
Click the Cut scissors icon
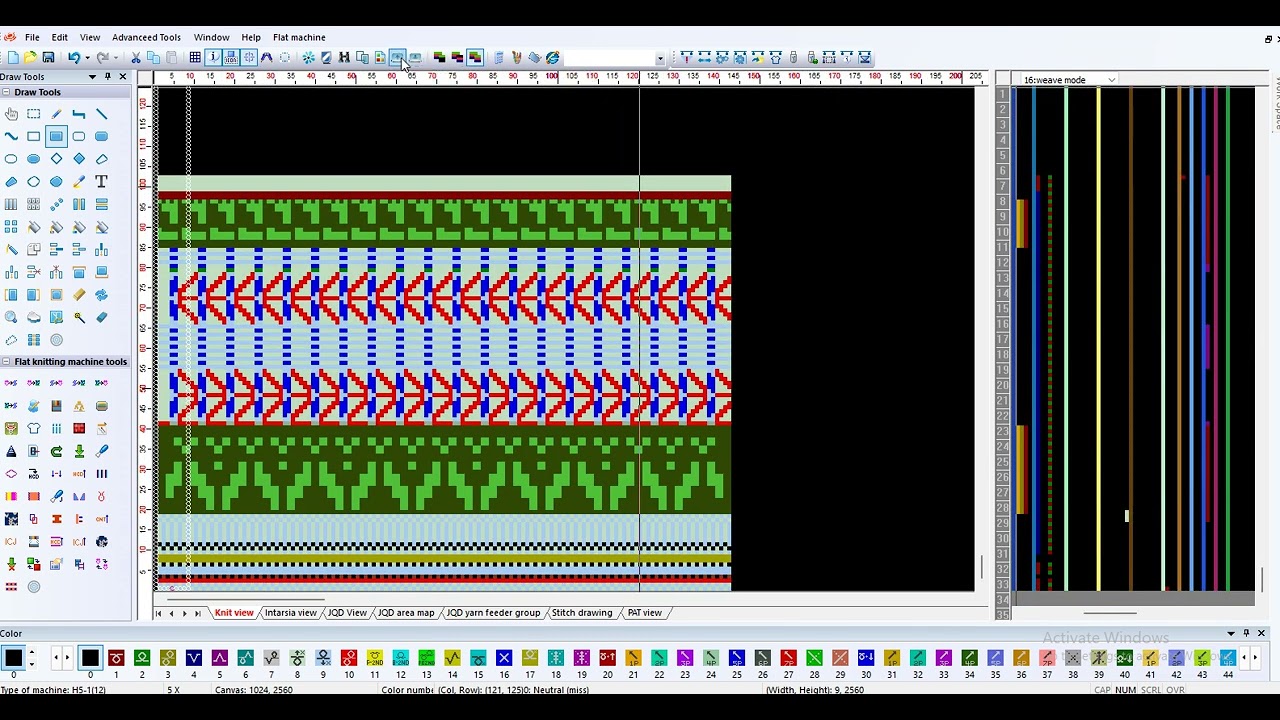tap(135, 58)
